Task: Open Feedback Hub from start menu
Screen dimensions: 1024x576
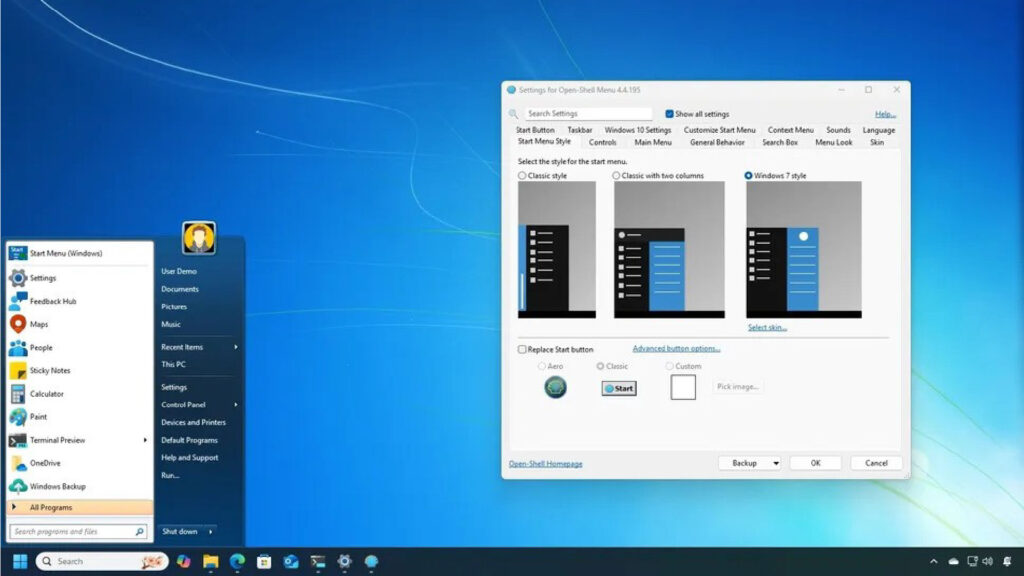Action: pyautogui.click(x=52, y=301)
